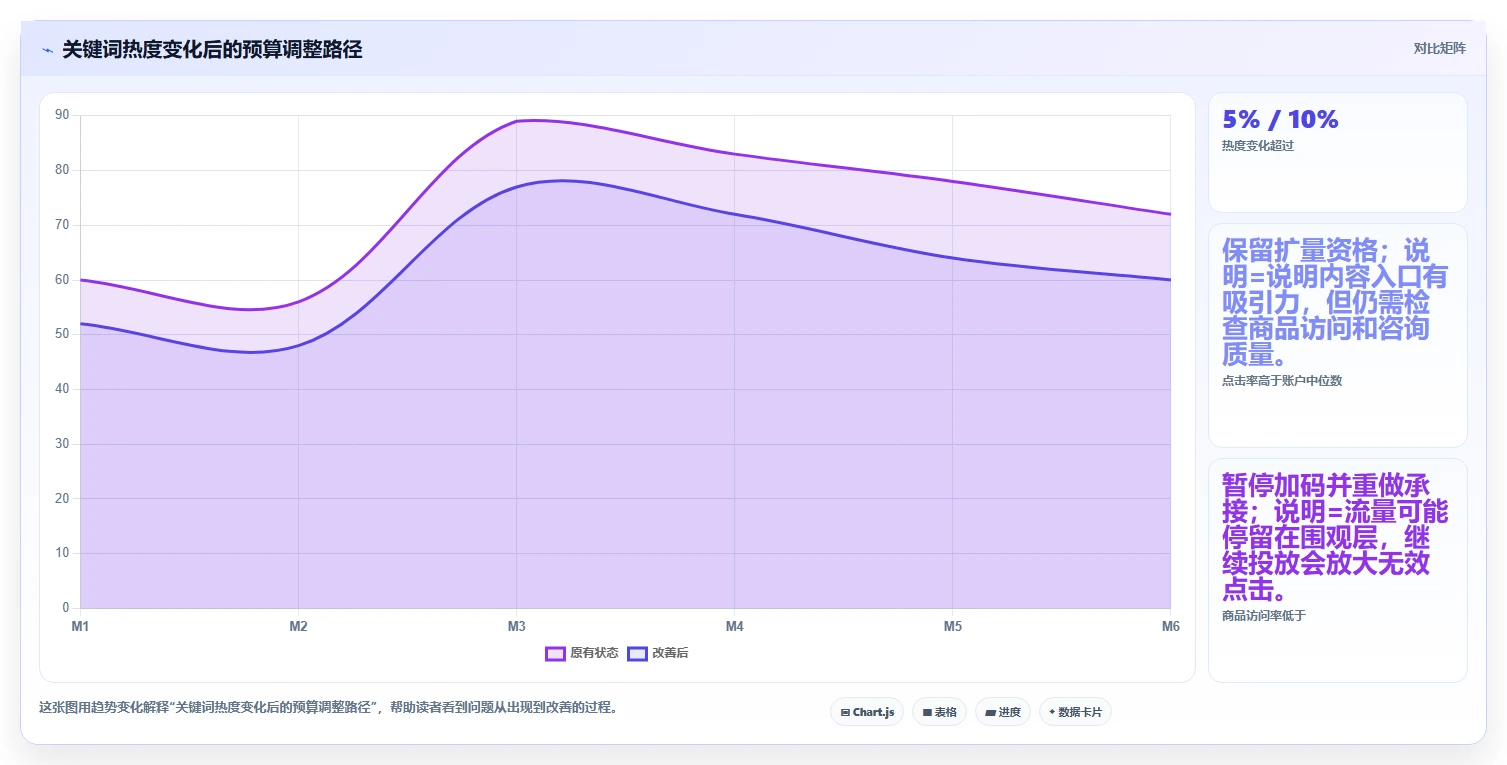Viewport: 1507px width, 765px height.
Task: Select the Chart.js chip
Action: pyautogui.click(x=867, y=712)
